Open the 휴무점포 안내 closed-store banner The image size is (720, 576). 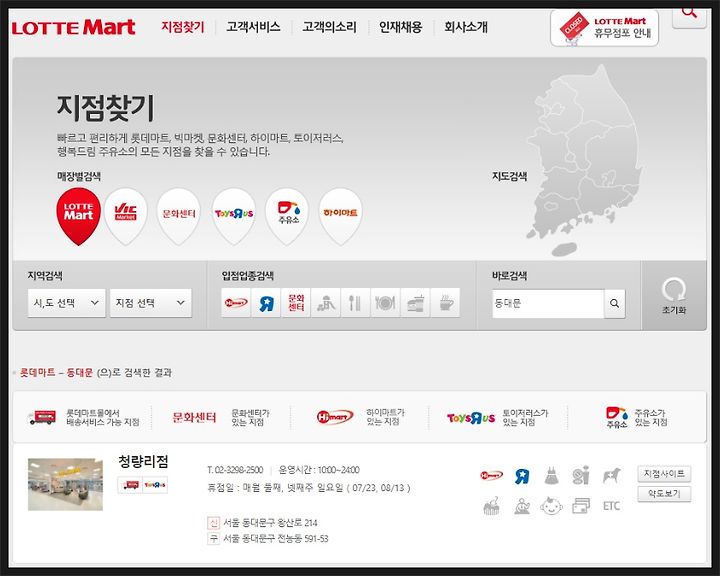click(x=604, y=28)
